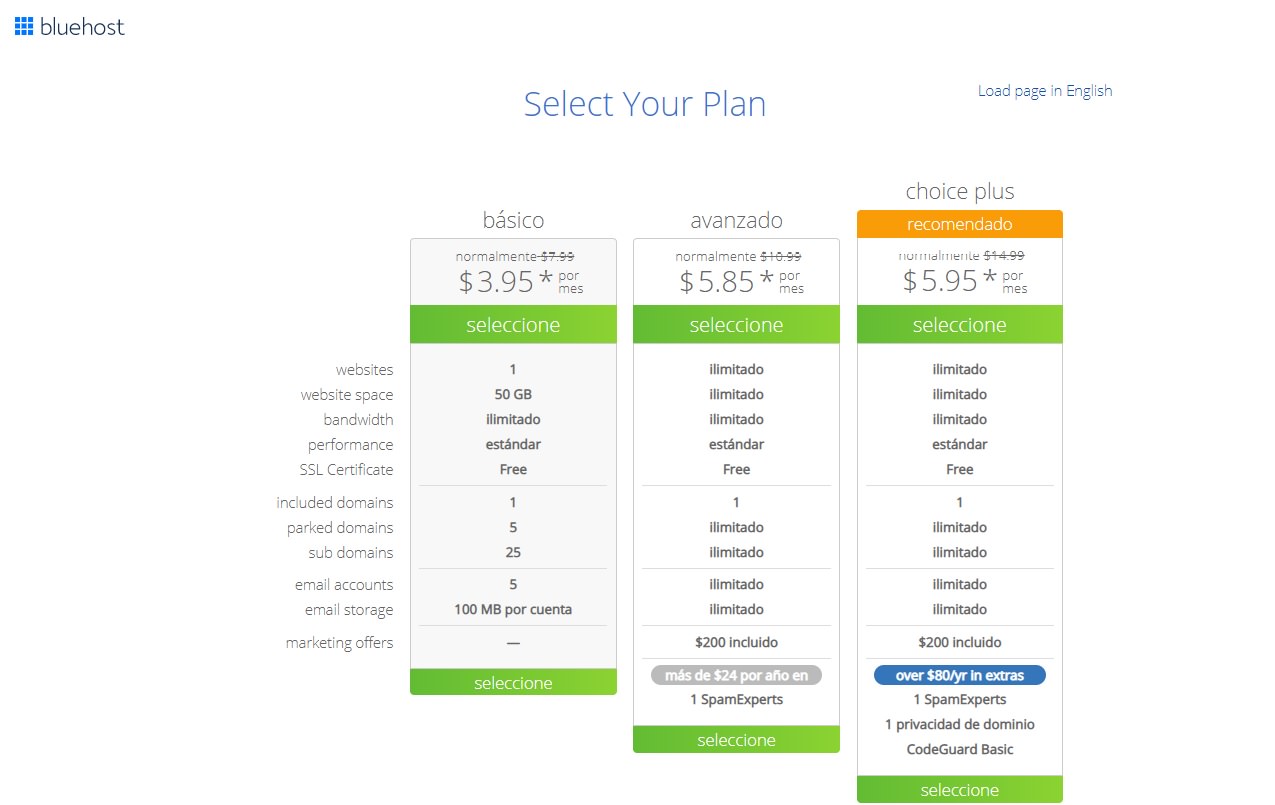
Task: Click the $5.85 price of avanzado plan
Action: (x=717, y=282)
